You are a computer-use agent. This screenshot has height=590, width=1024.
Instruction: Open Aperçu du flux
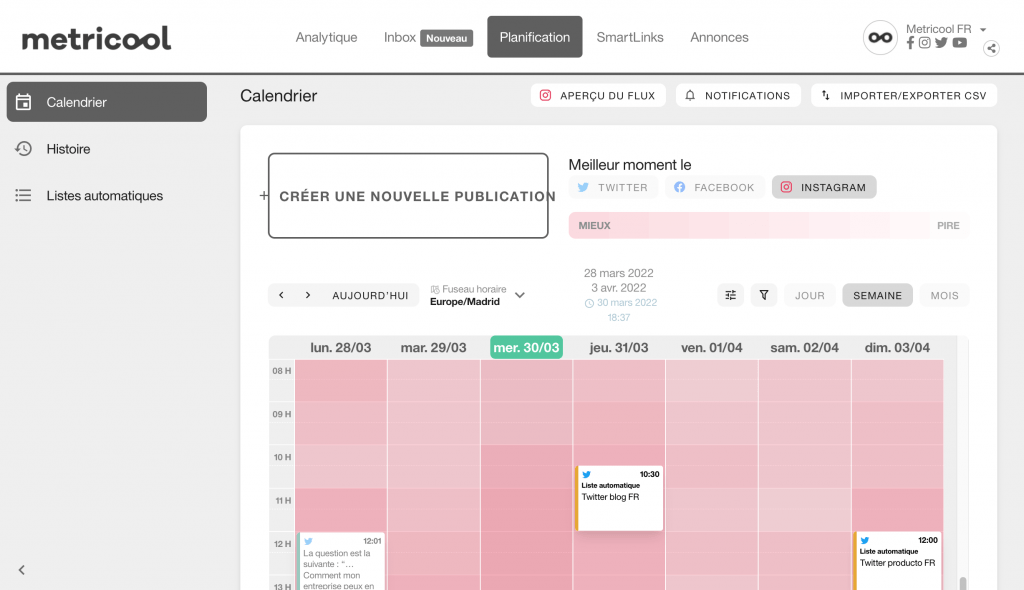[x=598, y=95]
